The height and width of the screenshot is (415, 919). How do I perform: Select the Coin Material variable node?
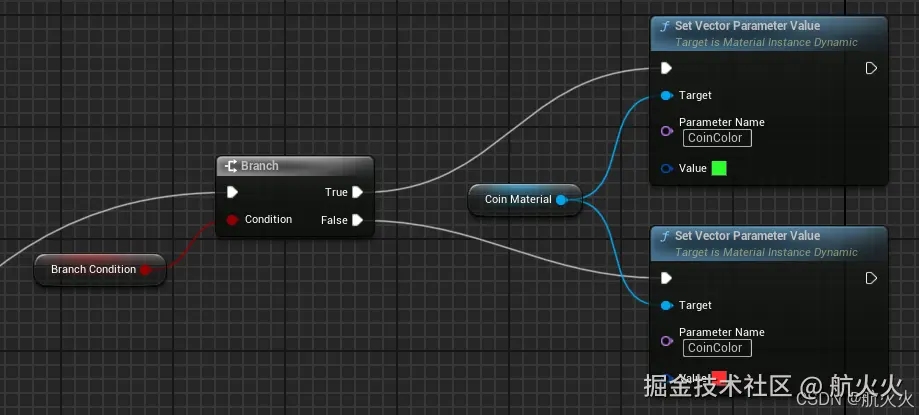pyautogui.click(x=525, y=200)
